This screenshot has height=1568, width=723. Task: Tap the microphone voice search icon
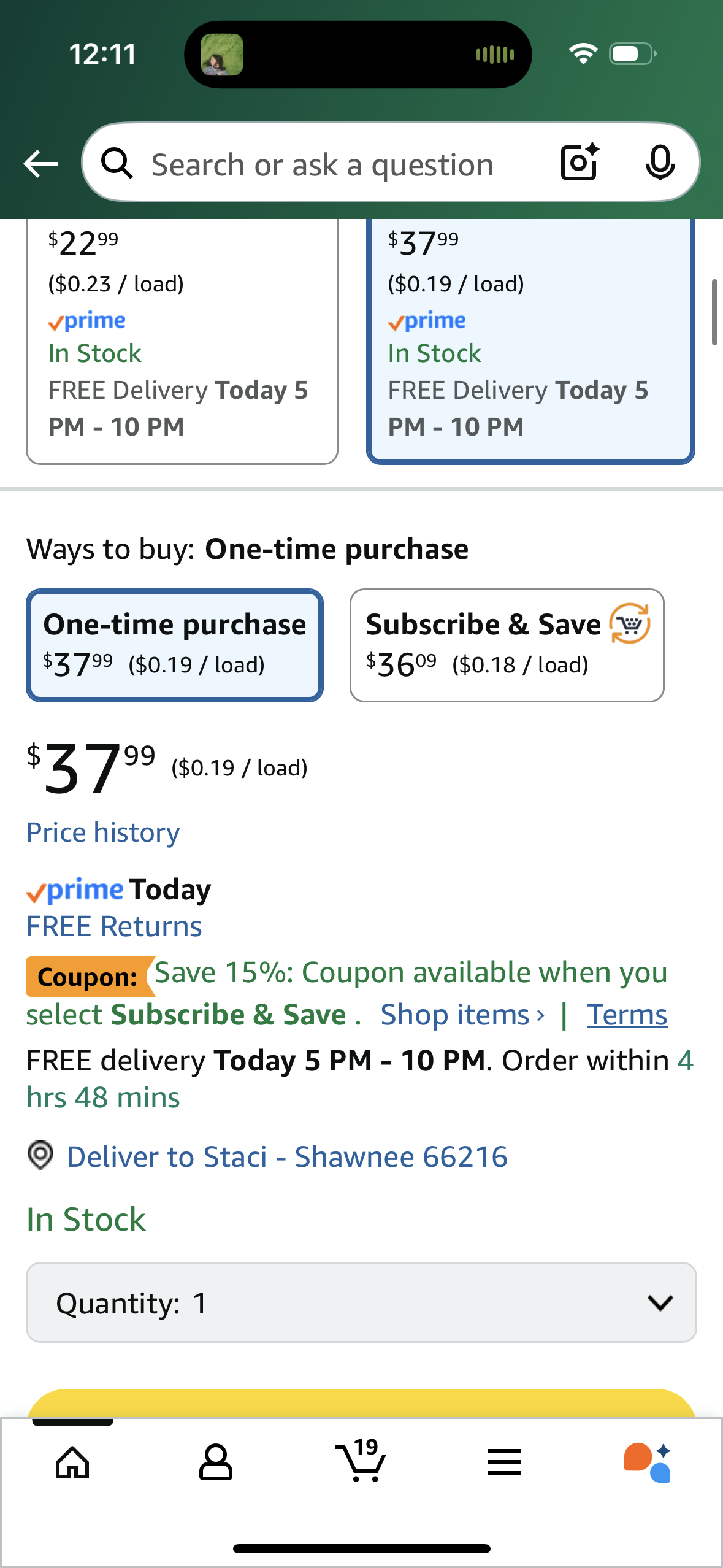click(660, 163)
